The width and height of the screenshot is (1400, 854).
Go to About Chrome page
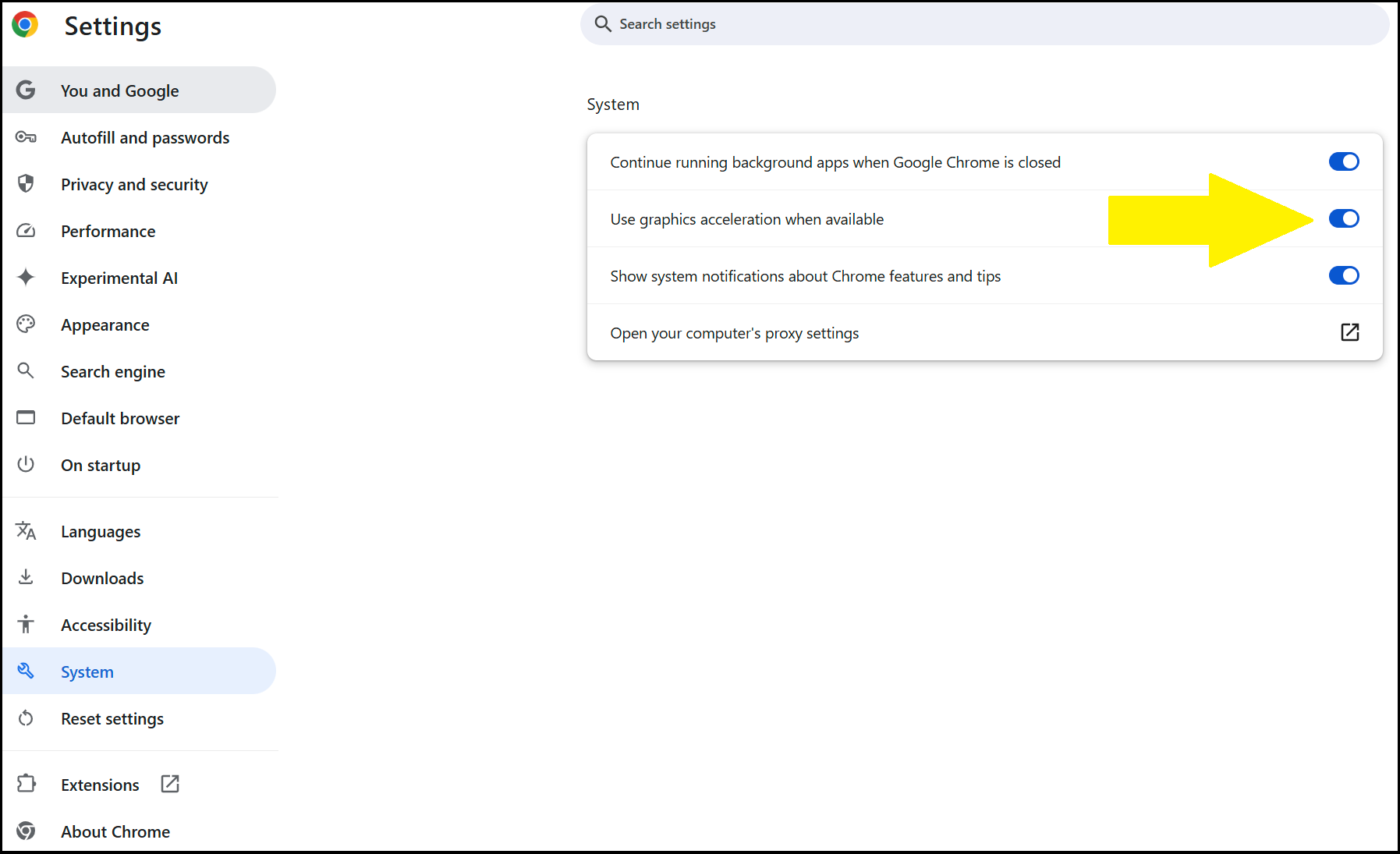coord(140,831)
